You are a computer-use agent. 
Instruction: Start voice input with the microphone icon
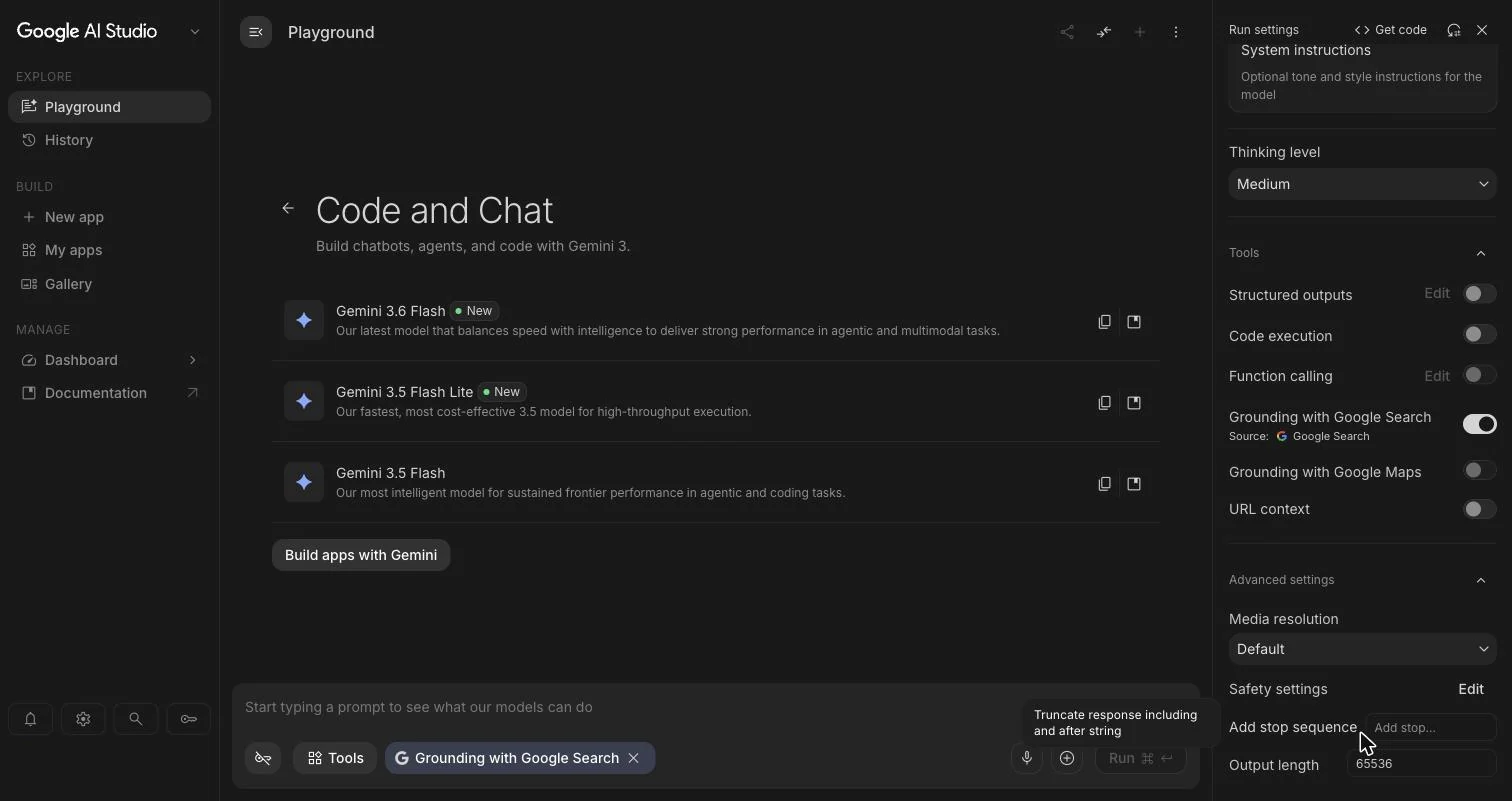coord(1026,758)
